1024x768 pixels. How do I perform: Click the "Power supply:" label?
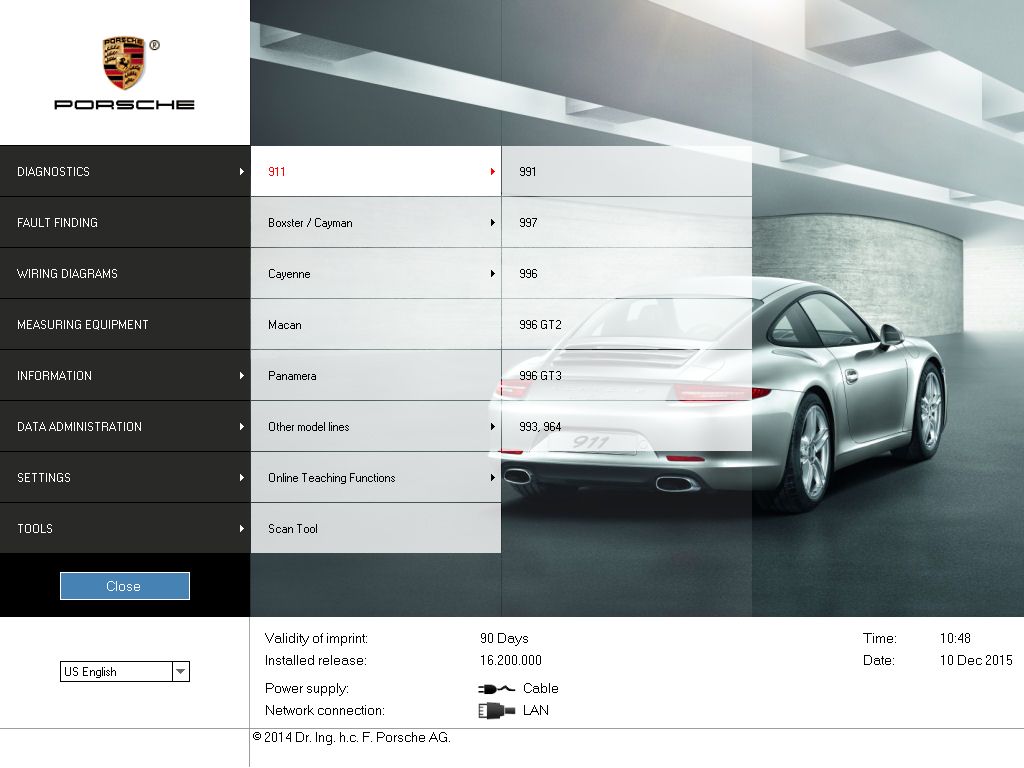pyautogui.click(x=307, y=688)
